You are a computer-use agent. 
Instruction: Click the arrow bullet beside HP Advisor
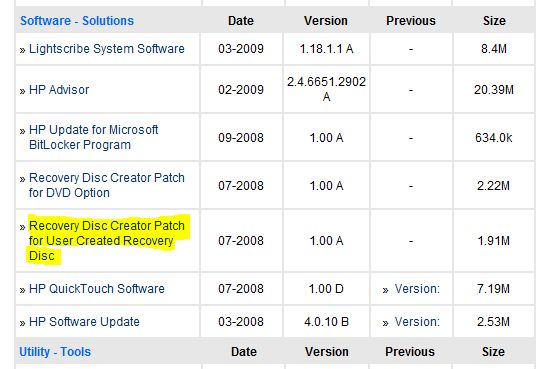[22, 91]
